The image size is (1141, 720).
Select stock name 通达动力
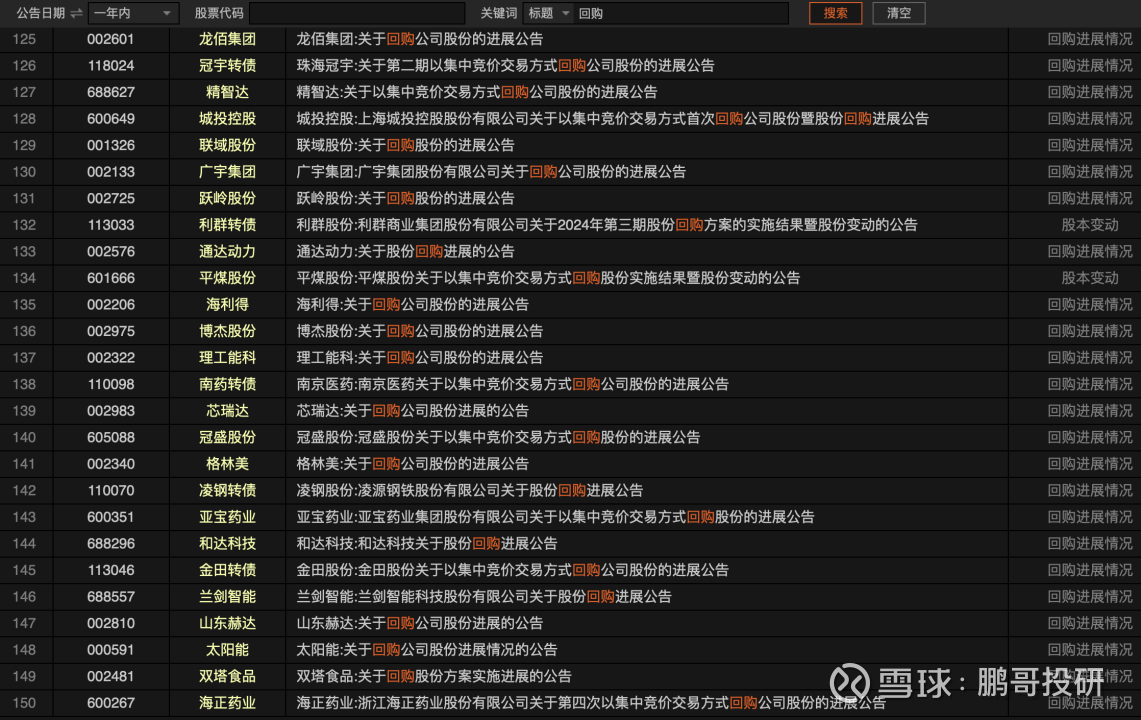(227, 252)
